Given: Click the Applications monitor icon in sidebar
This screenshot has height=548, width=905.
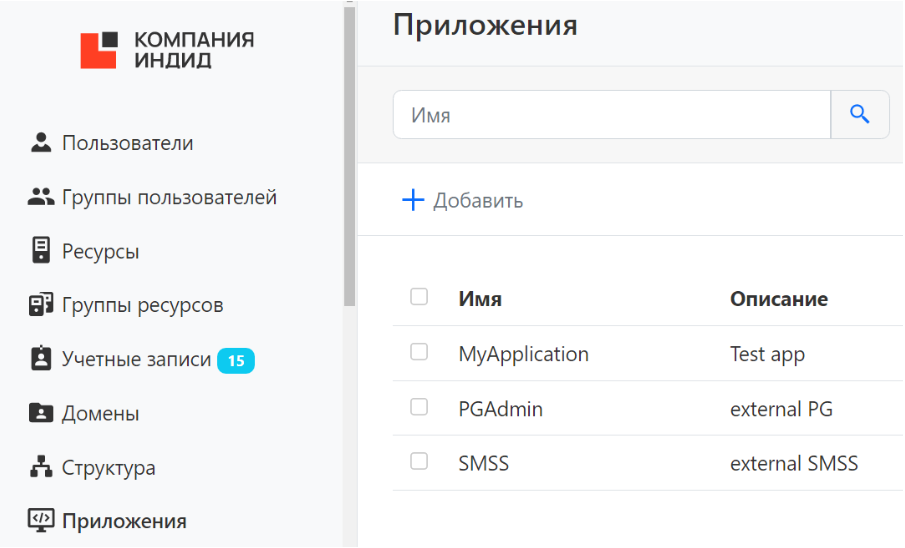Looking at the screenshot, I should tap(41, 521).
